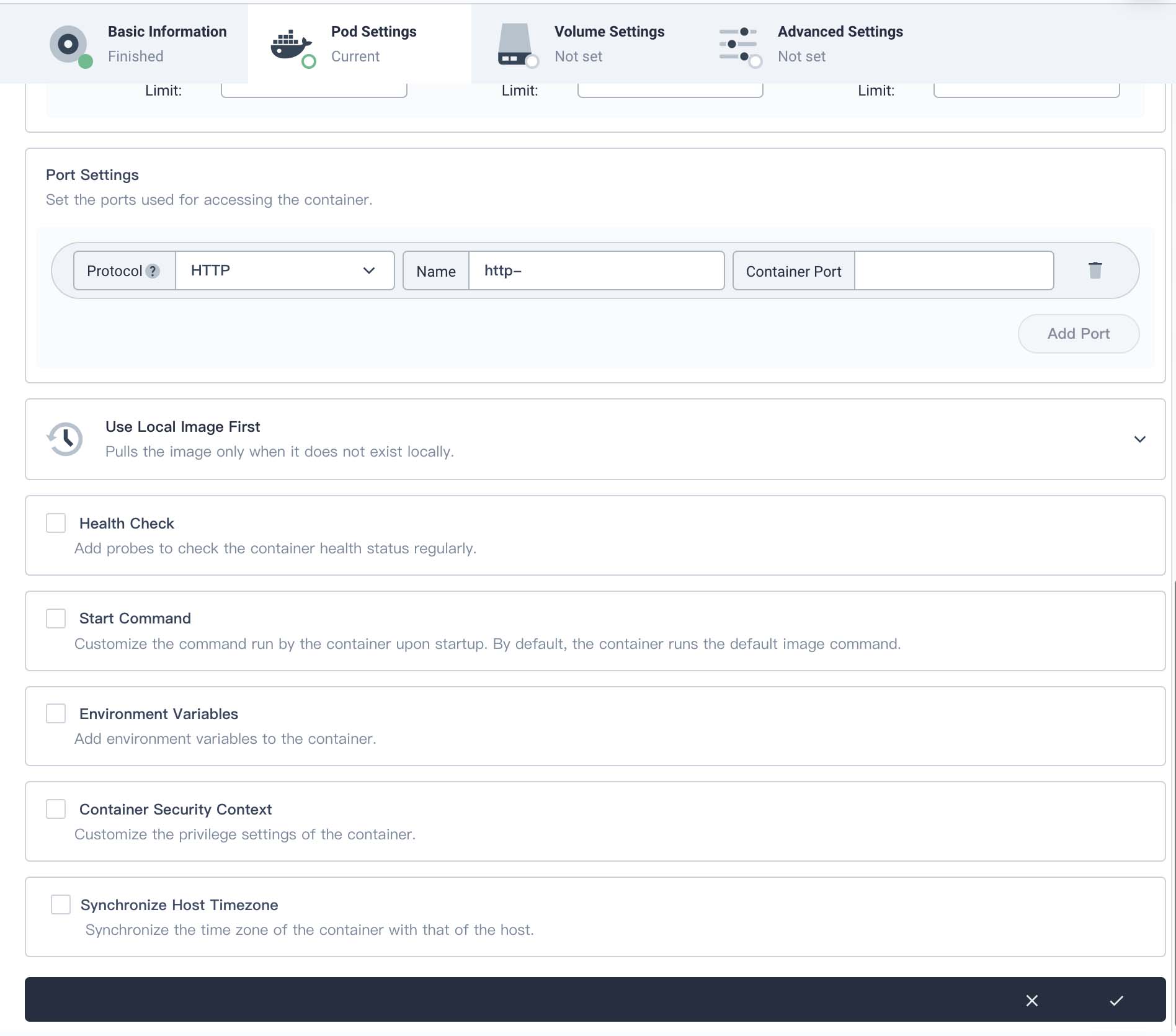Click the 'Synchronize Host Timezone' label text

(x=179, y=905)
